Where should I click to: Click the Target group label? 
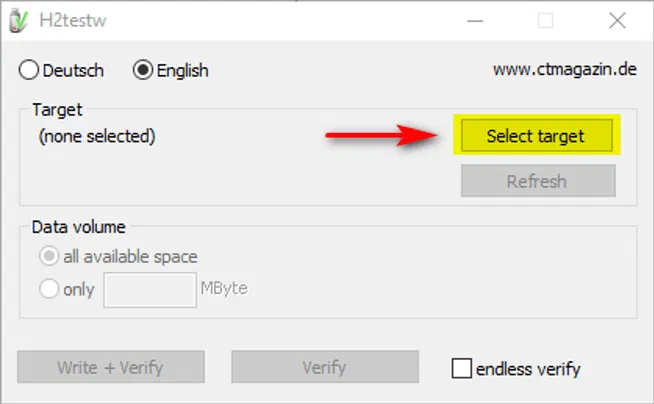(57, 109)
